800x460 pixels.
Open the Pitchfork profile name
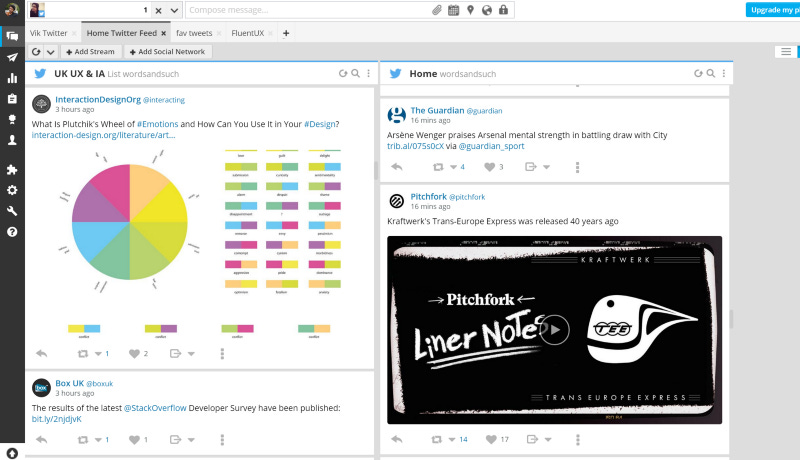429,196
